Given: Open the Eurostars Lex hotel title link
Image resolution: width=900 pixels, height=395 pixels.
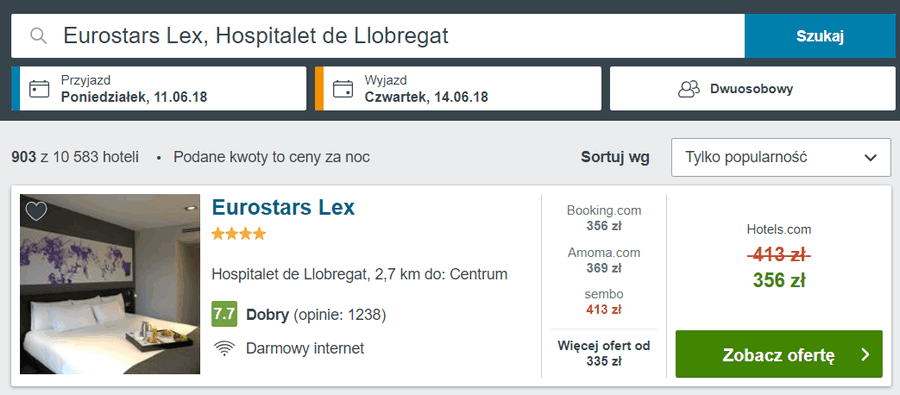Looking at the screenshot, I should (x=284, y=207).
